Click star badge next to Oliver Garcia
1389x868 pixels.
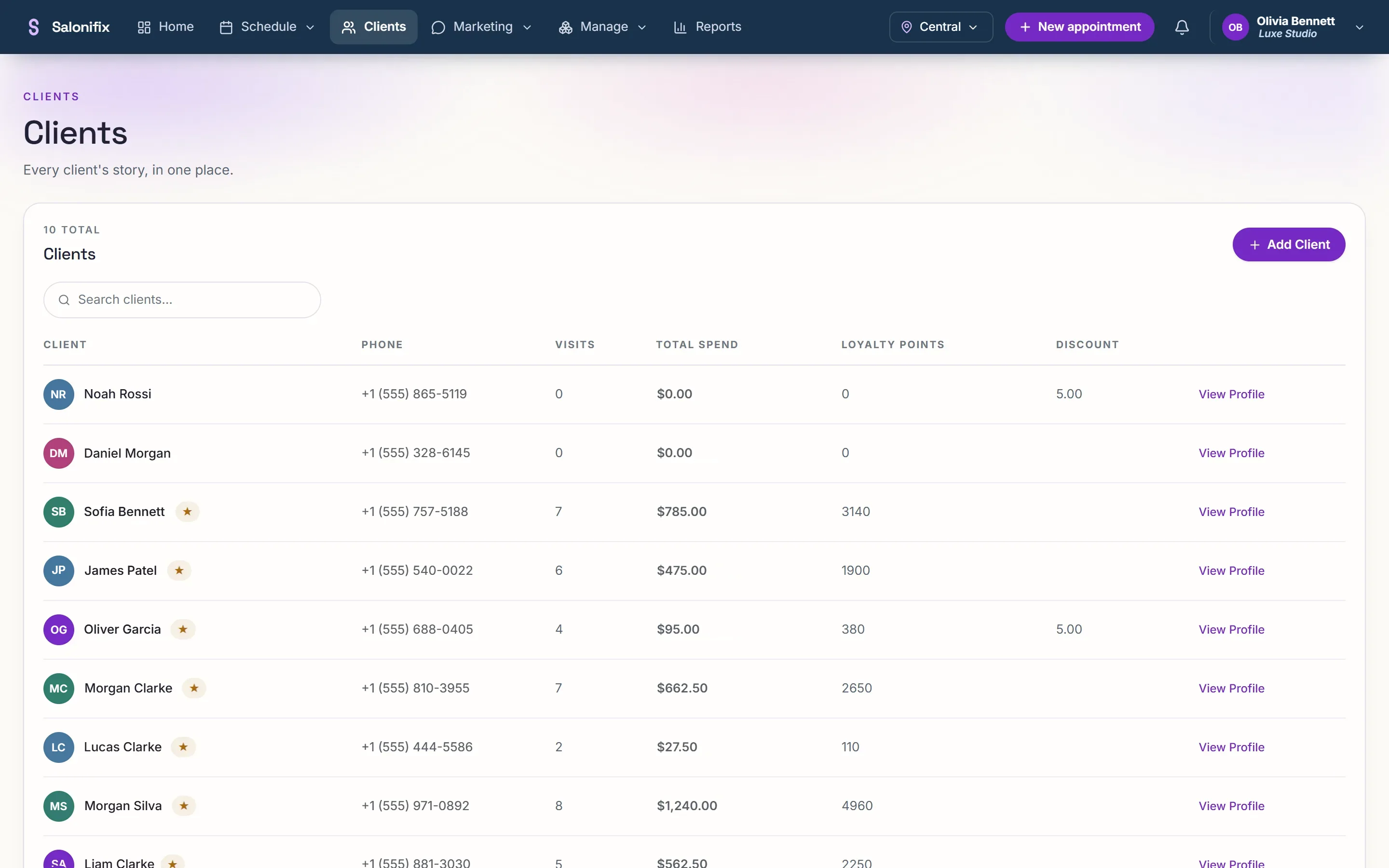[183, 629]
